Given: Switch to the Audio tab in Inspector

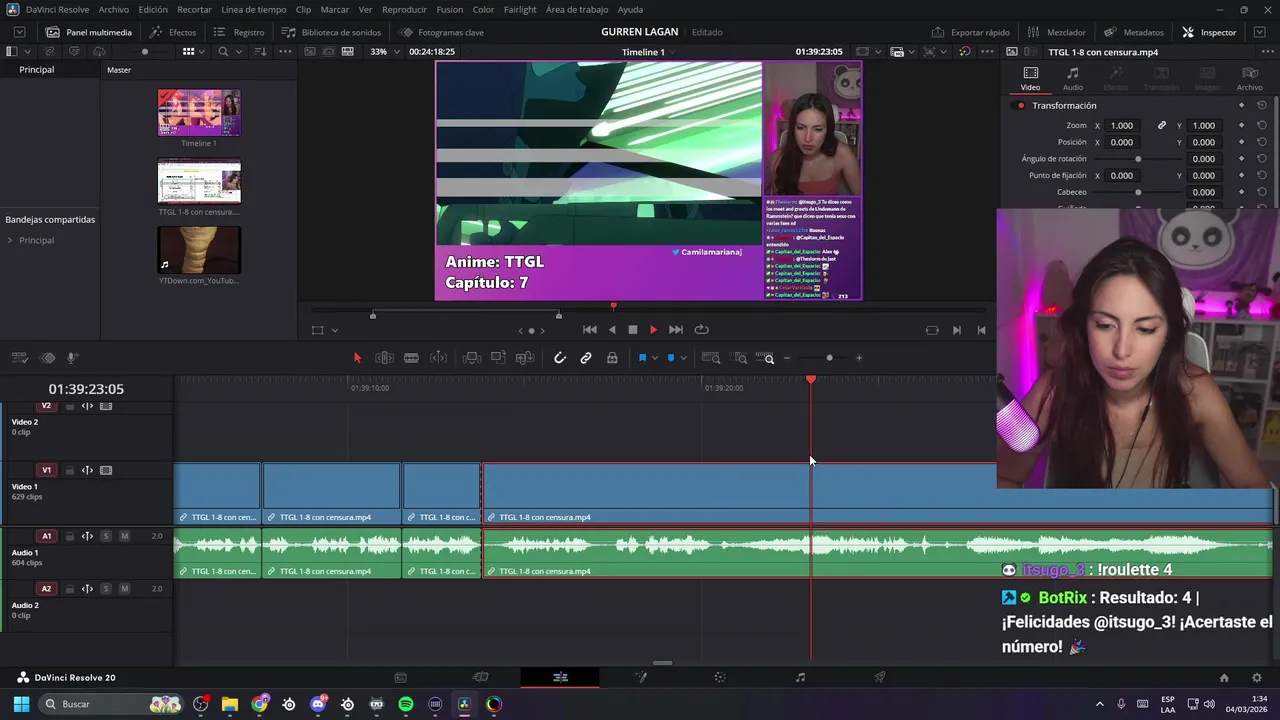Looking at the screenshot, I should 1072,79.
